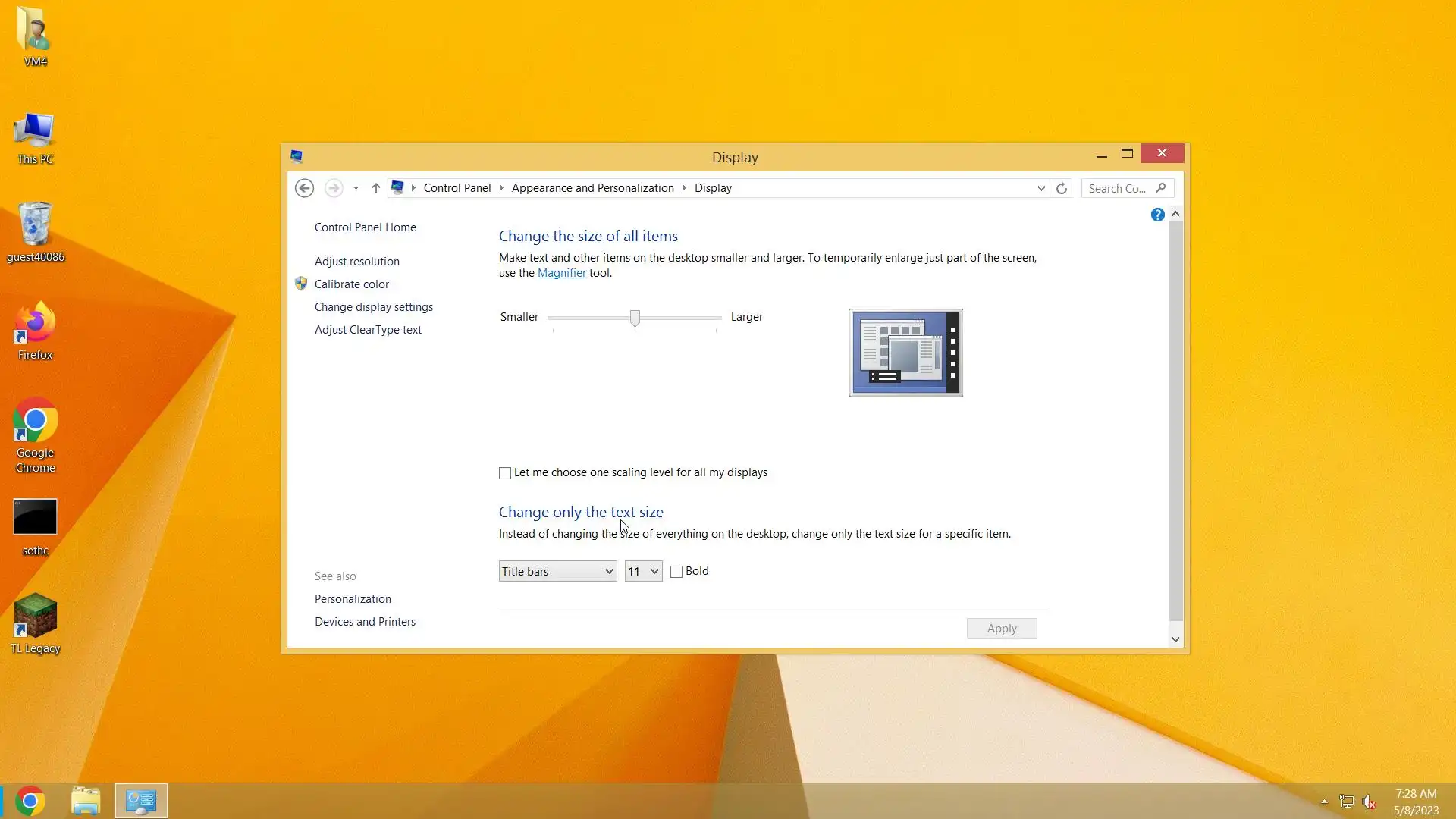Select Appearance and Personalization breadcrumb
The image size is (1456, 819).
pyautogui.click(x=592, y=188)
